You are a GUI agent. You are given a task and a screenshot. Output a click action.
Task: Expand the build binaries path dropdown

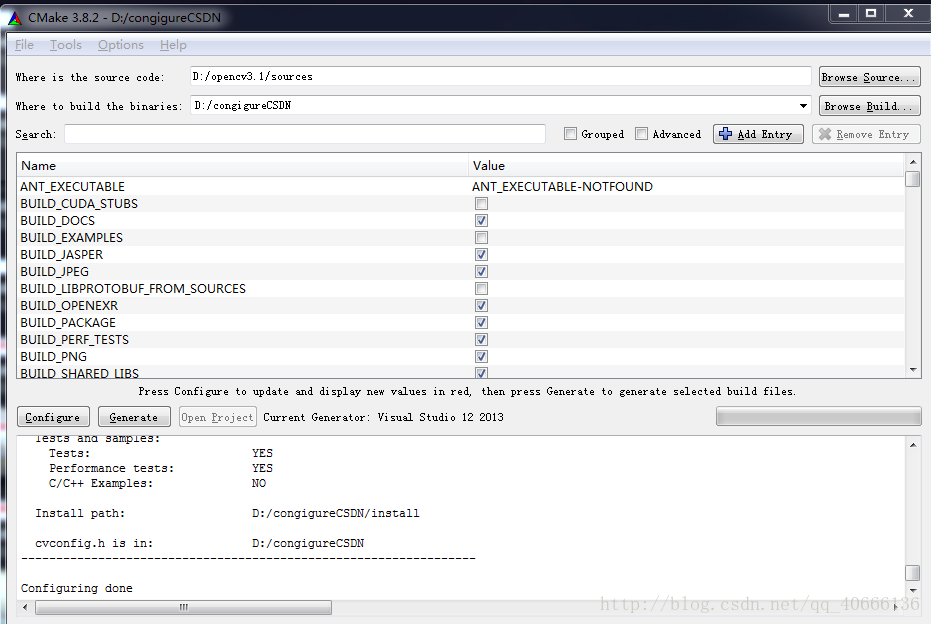[803, 106]
